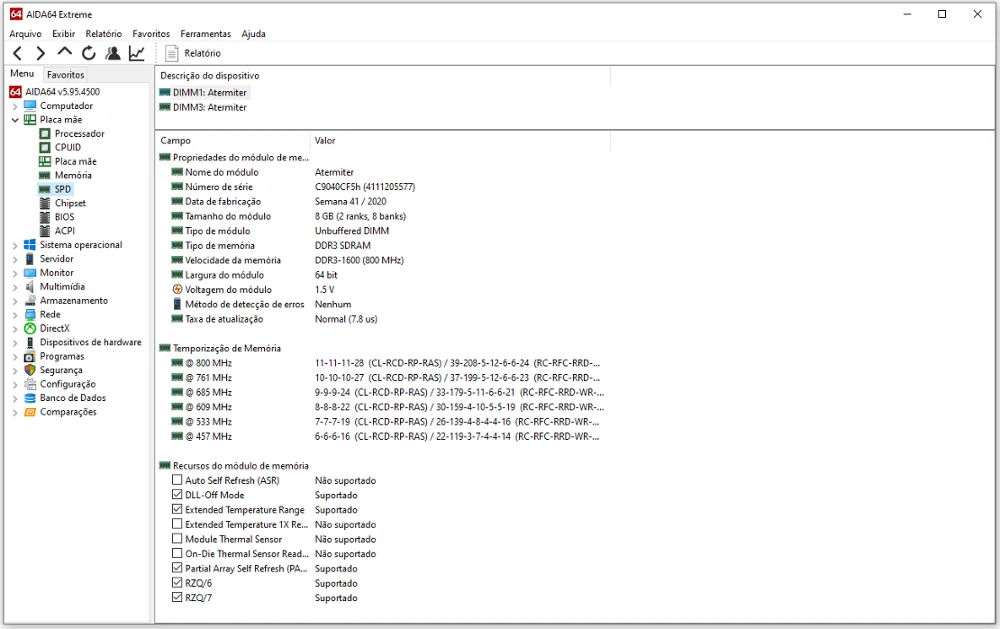The width and height of the screenshot is (1000, 629).
Task: Expand the Multimídia node
Action: 15,287
